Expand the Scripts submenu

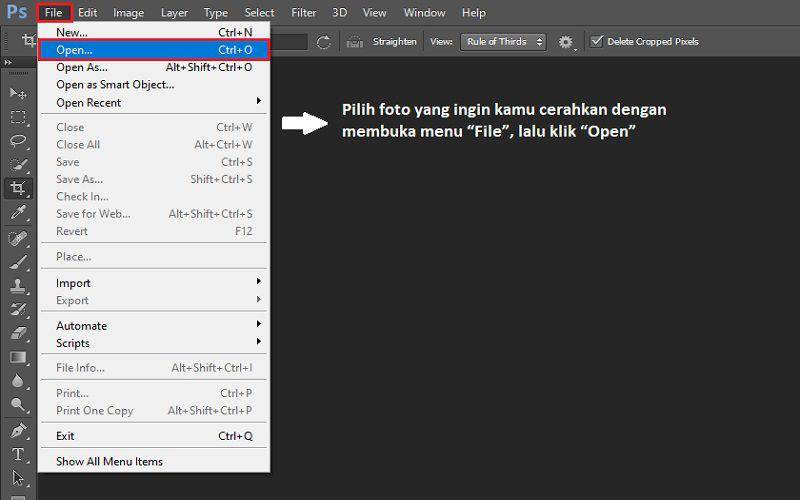click(x=153, y=343)
